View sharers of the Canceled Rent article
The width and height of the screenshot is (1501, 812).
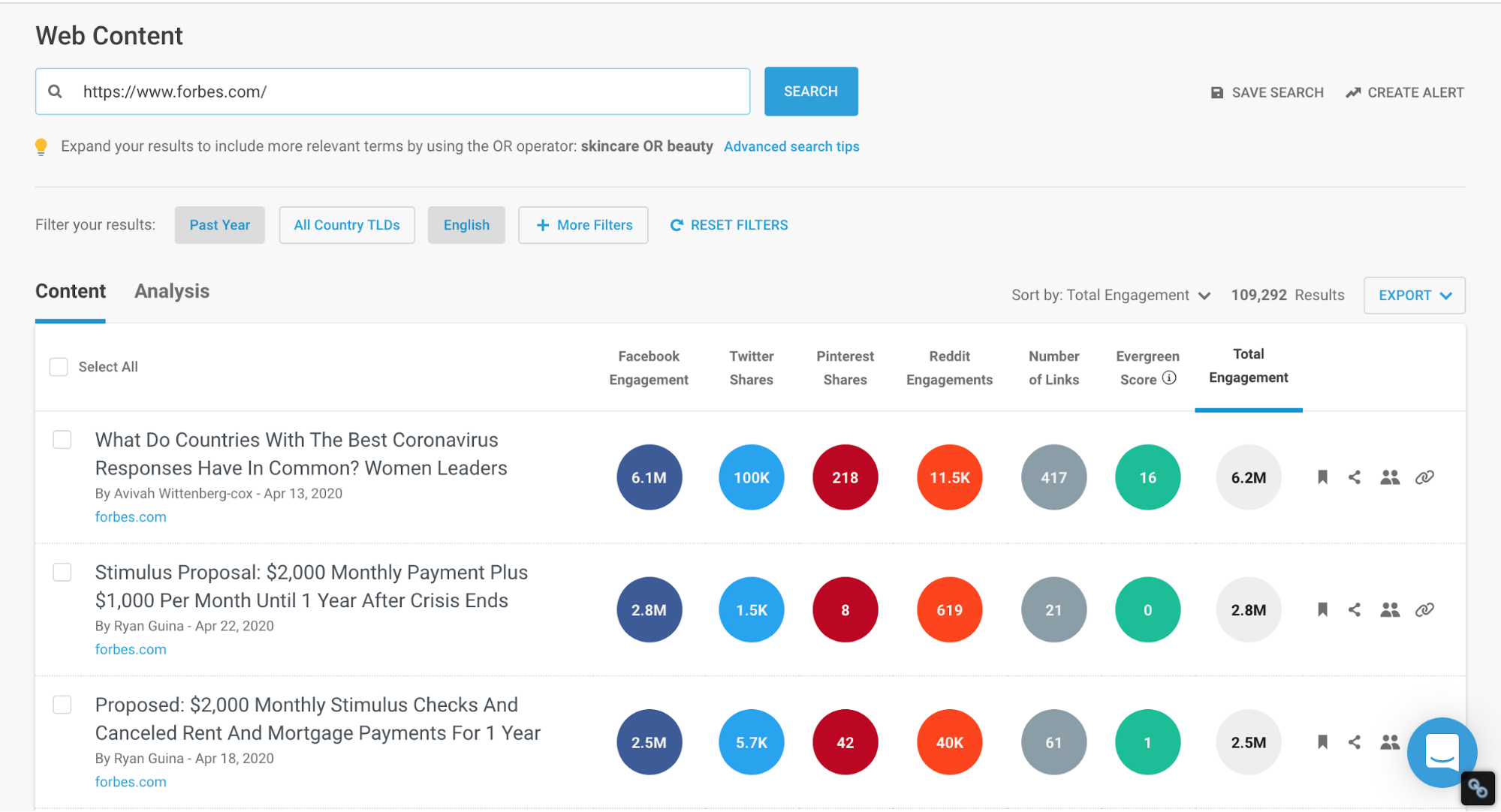point(1390,742)
